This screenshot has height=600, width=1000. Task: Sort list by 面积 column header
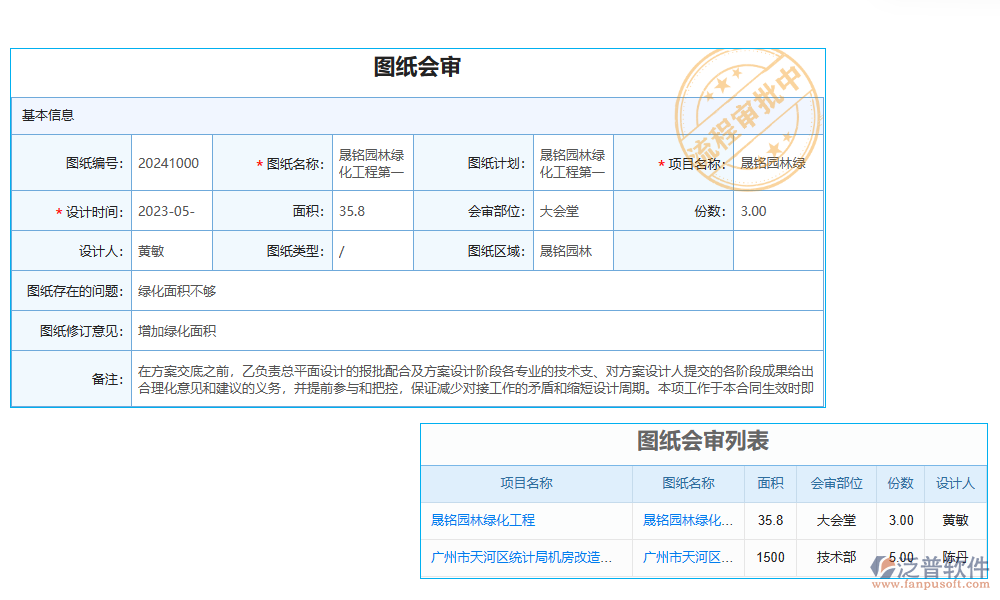click(x=770, y=483)
